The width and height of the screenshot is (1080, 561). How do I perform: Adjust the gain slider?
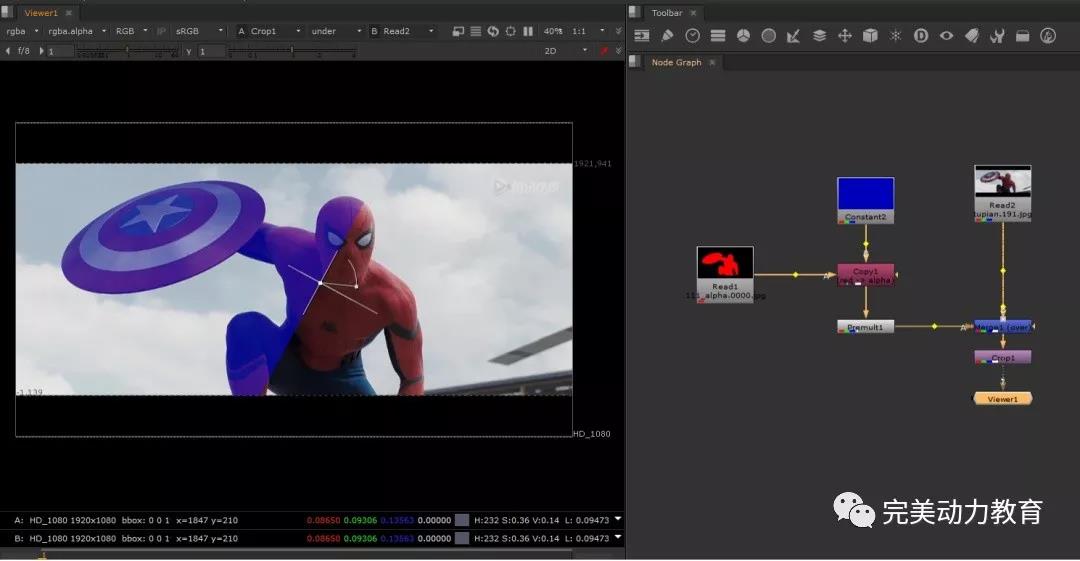click(x=128, y=52)
